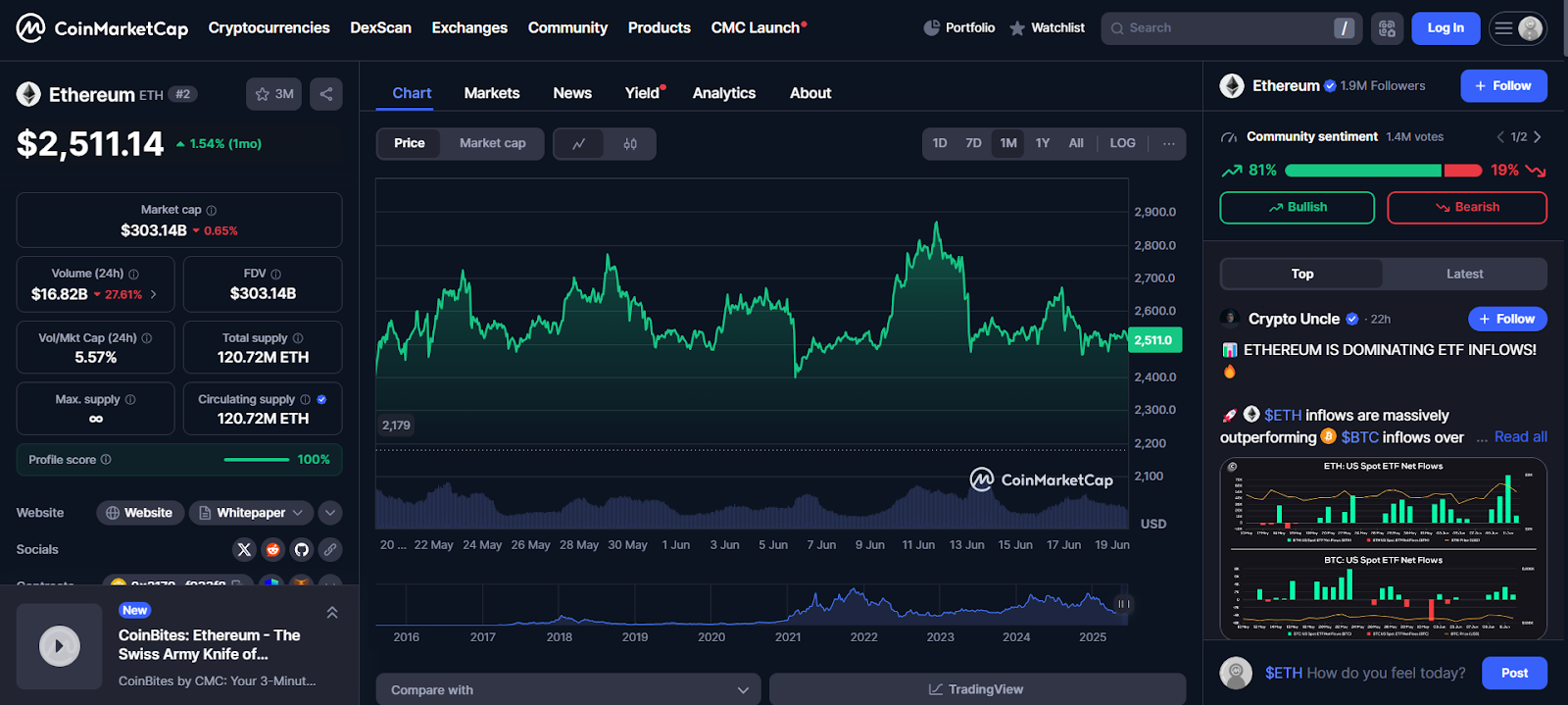Open the hamburger profile menu

(x=1517, y=28)
